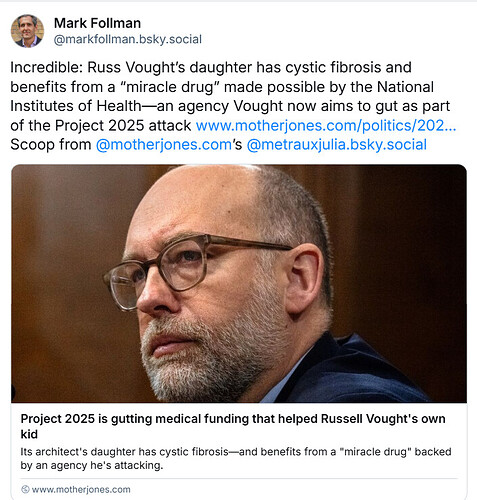Visit the @metrauxjulia.bsky.social mention profile
The image size is (477, 500).
(337, 145)
